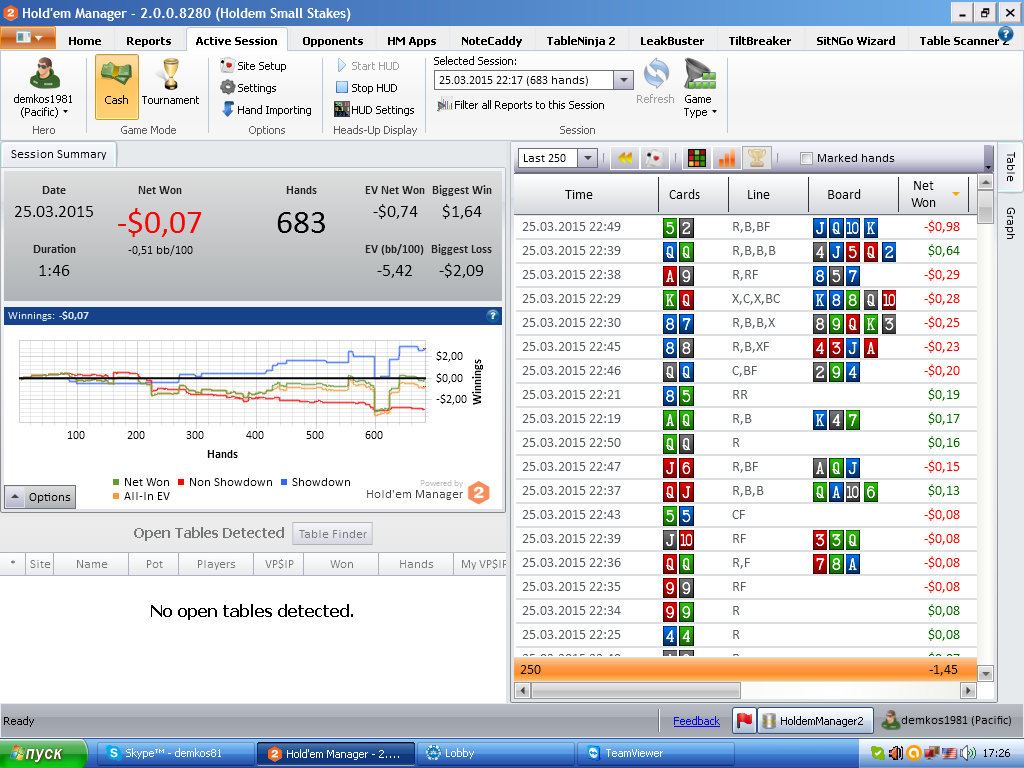The image size is (1024, 768).
Task: Open HUD Settings
Action: 374,110
